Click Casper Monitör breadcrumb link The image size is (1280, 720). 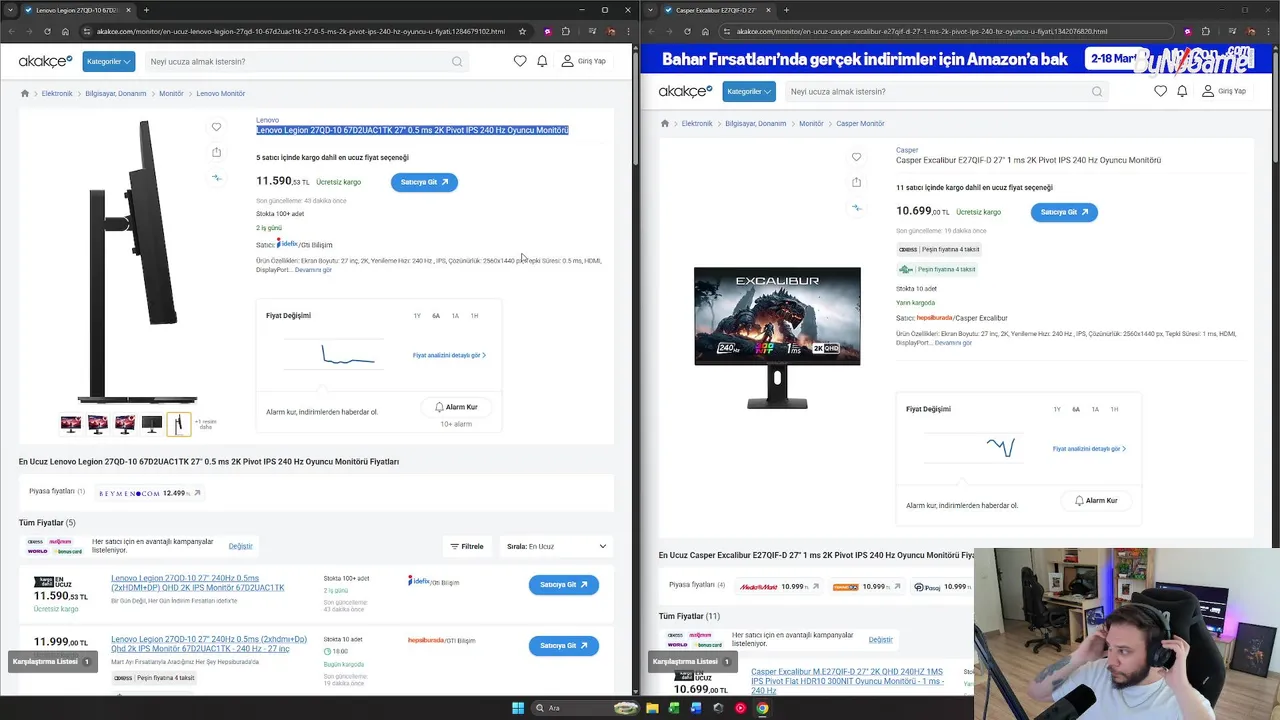860,123
